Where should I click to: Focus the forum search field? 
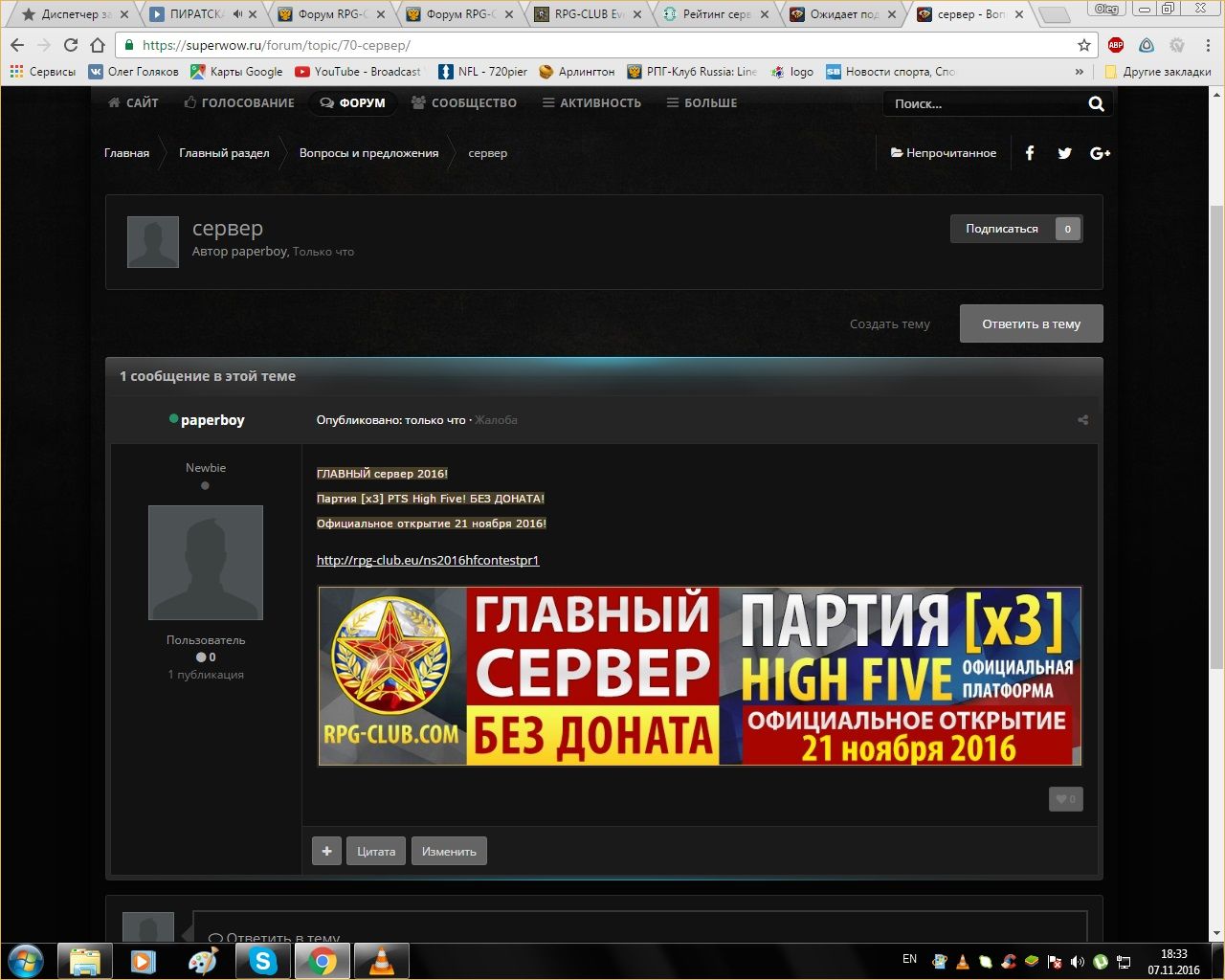coord(986,103)
